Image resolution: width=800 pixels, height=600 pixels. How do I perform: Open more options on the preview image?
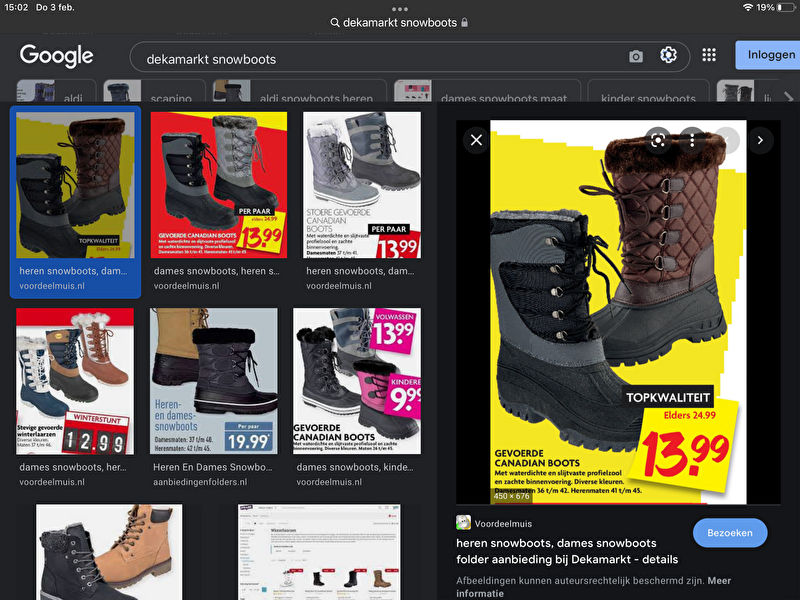point(692,140)
